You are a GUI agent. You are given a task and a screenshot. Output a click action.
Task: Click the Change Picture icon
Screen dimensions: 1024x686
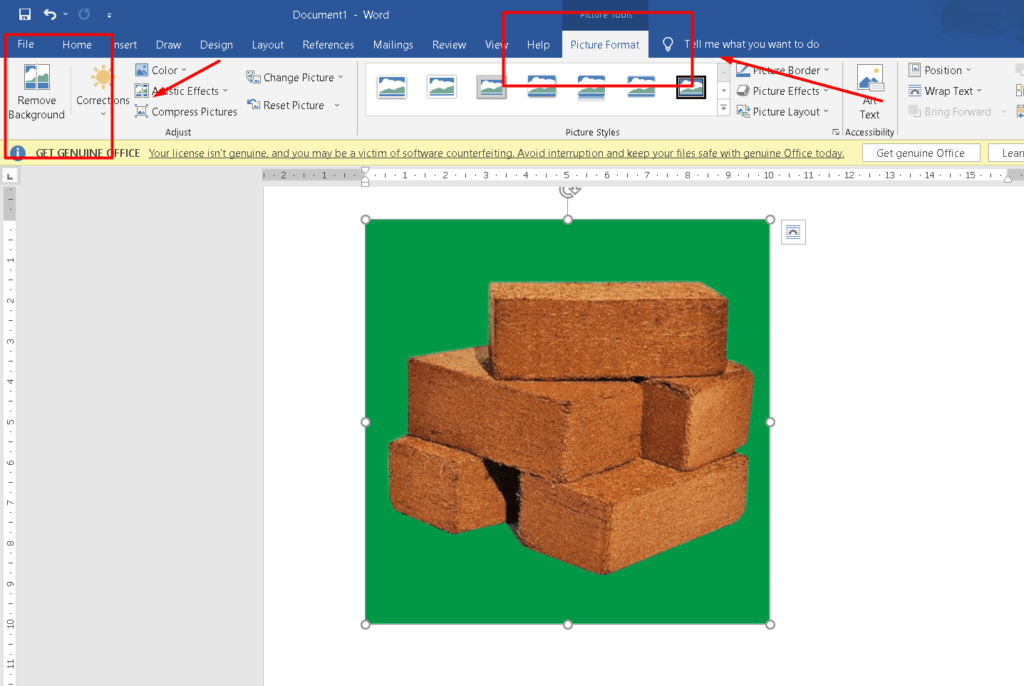point(254,78)
